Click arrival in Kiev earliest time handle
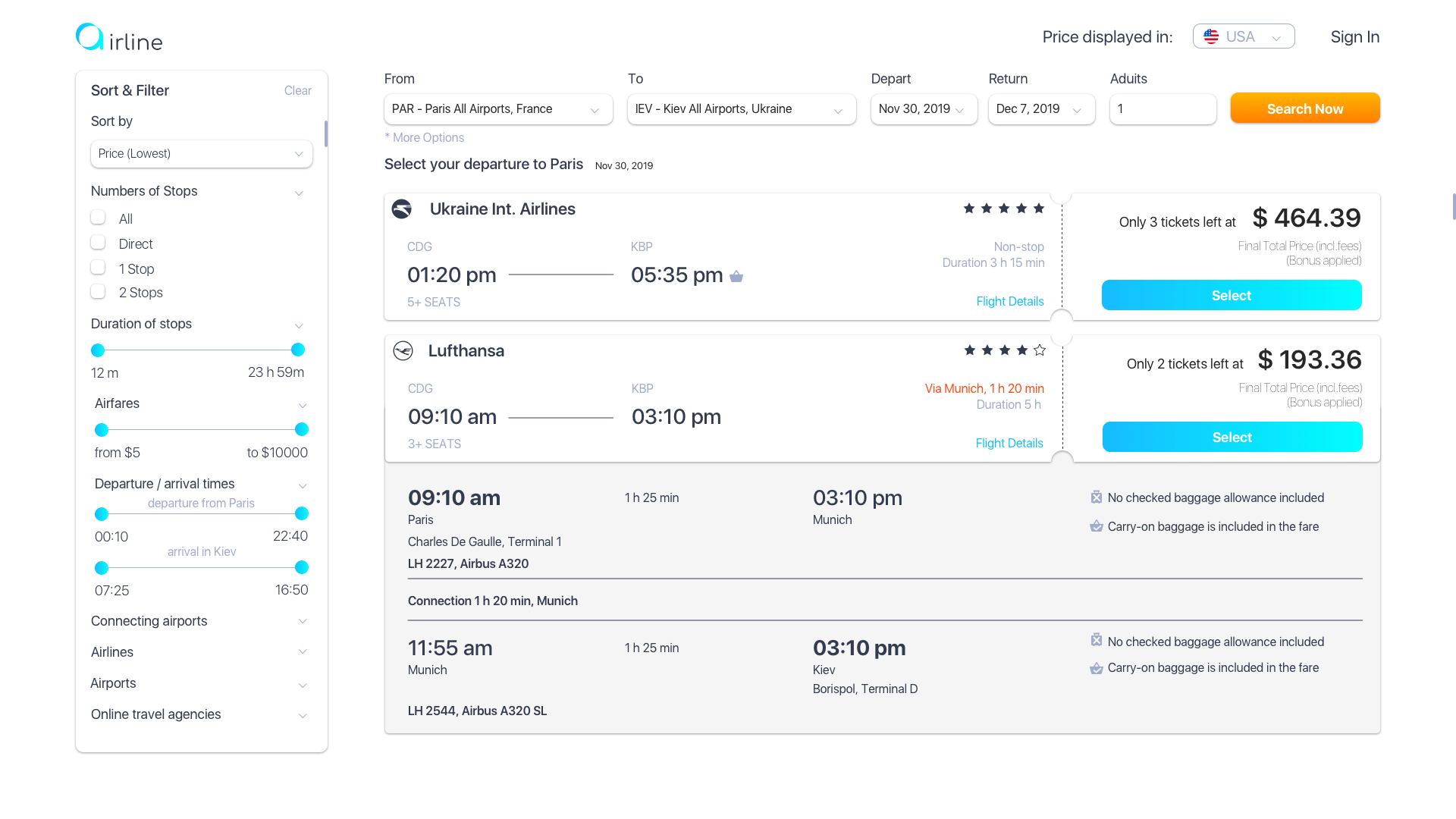The height and width of the screenshot is (819, 1456). [x=102, y=567]
